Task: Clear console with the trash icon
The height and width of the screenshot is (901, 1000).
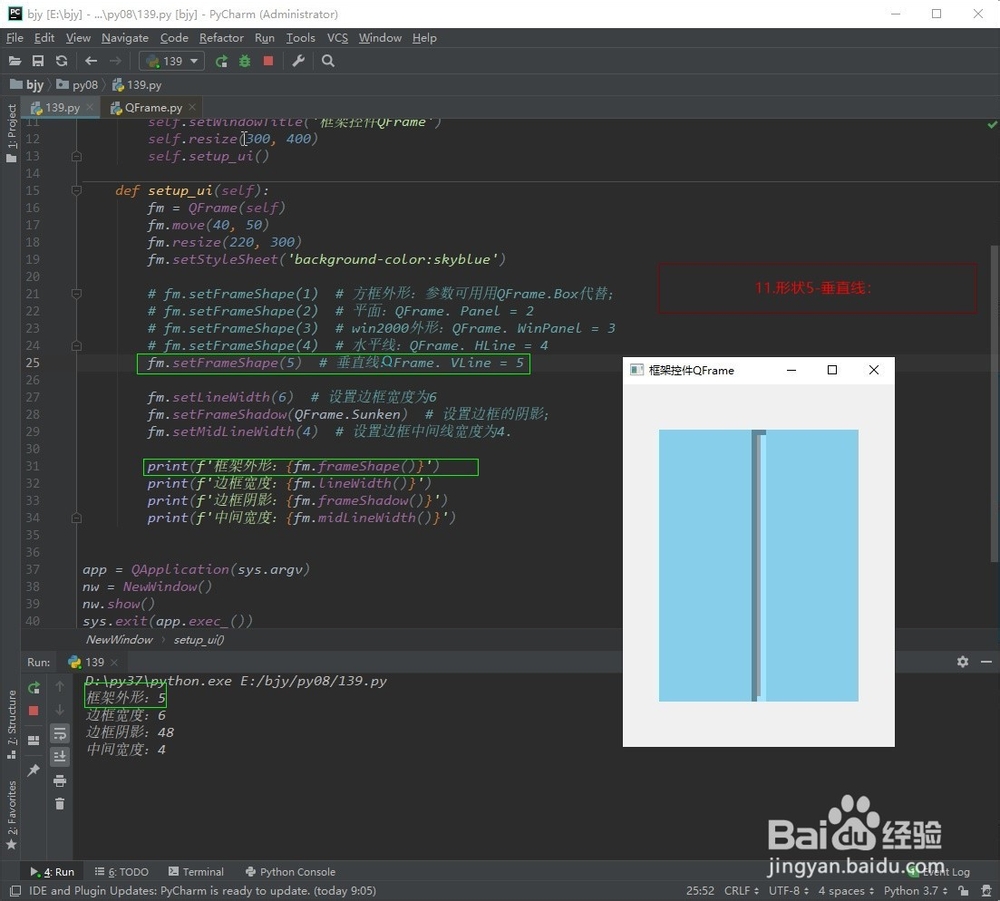Action: (59, 804)
